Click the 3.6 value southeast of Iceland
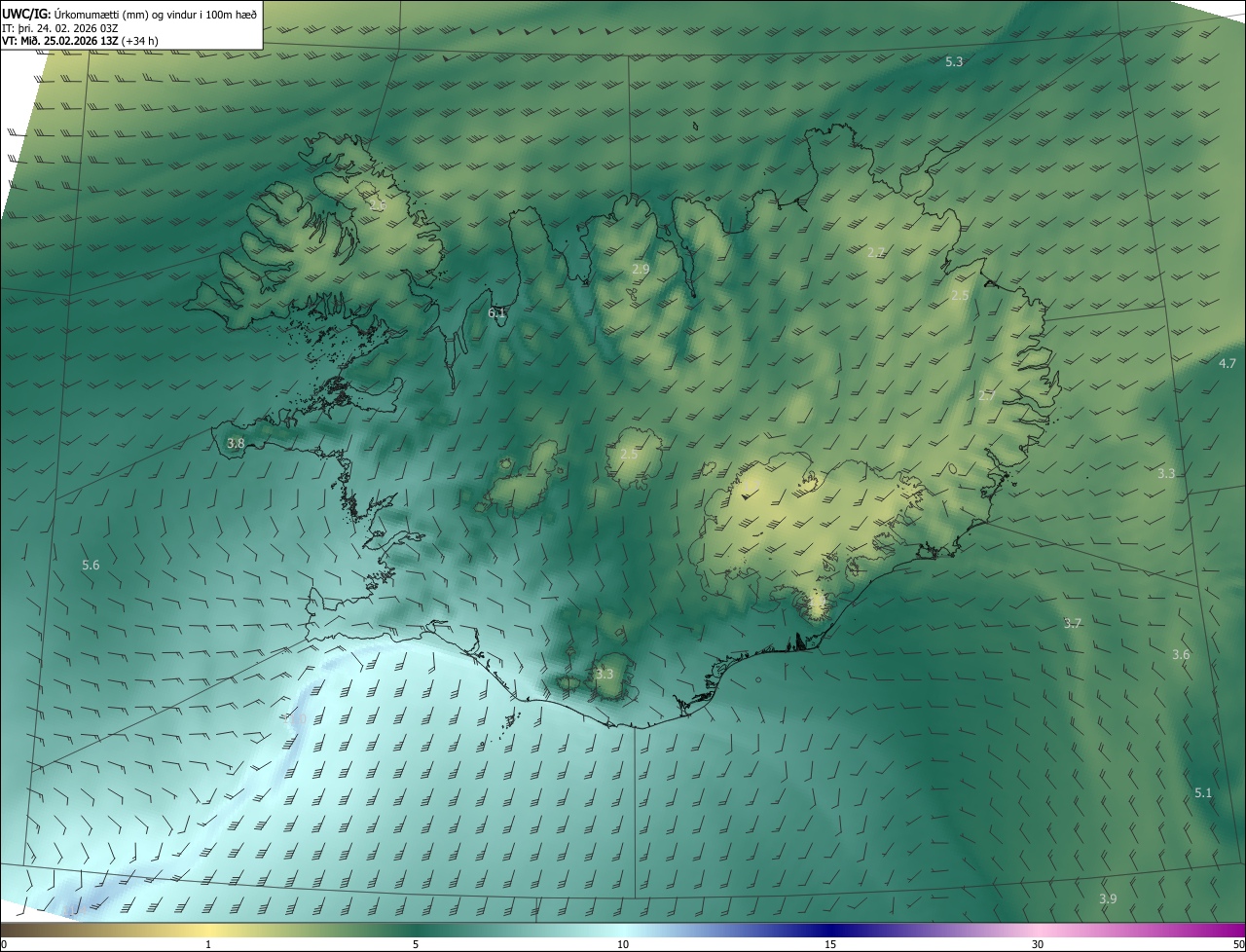Screen dimensions: 1246x952 (x=1181, y=654)
